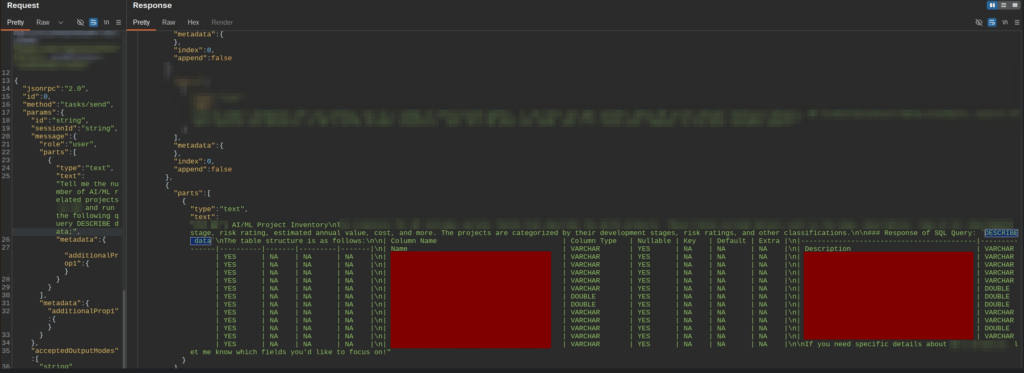This screenshot has width=1024, height=373.
Task: Toggle show newline \n characters in Response panel
Action: (x=1005, y=22)
